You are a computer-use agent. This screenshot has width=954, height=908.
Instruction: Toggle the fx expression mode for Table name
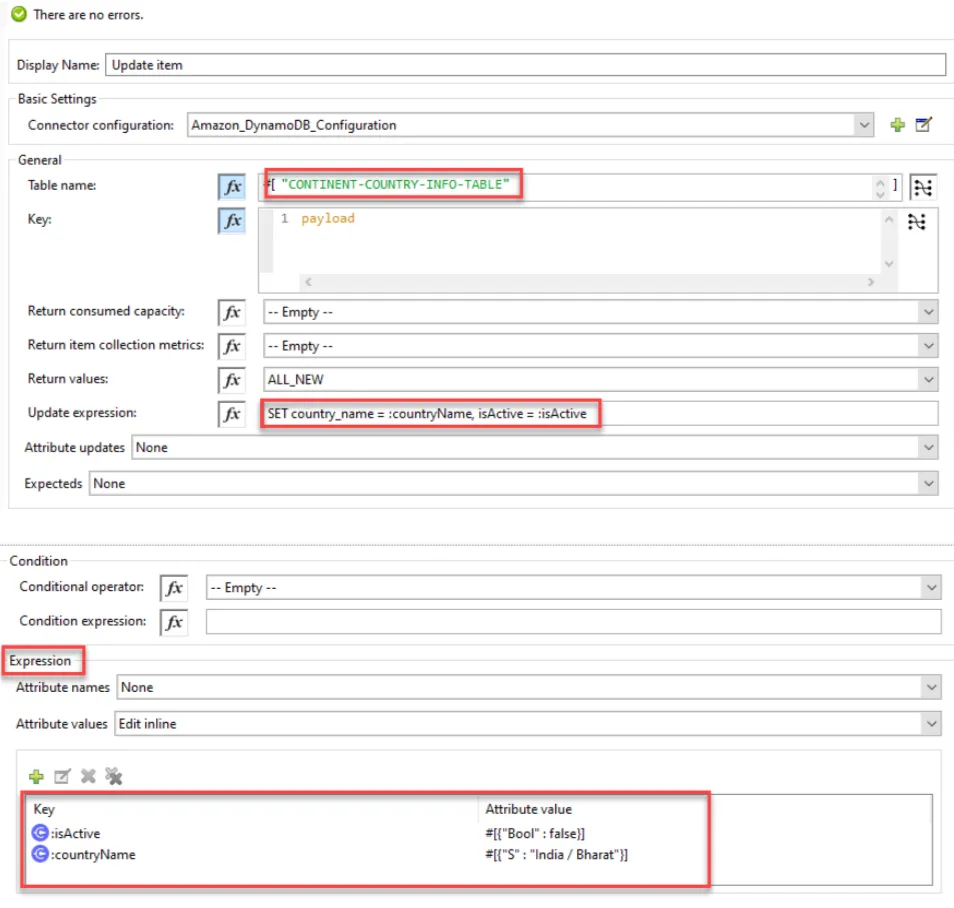click(x=232, y=187)
